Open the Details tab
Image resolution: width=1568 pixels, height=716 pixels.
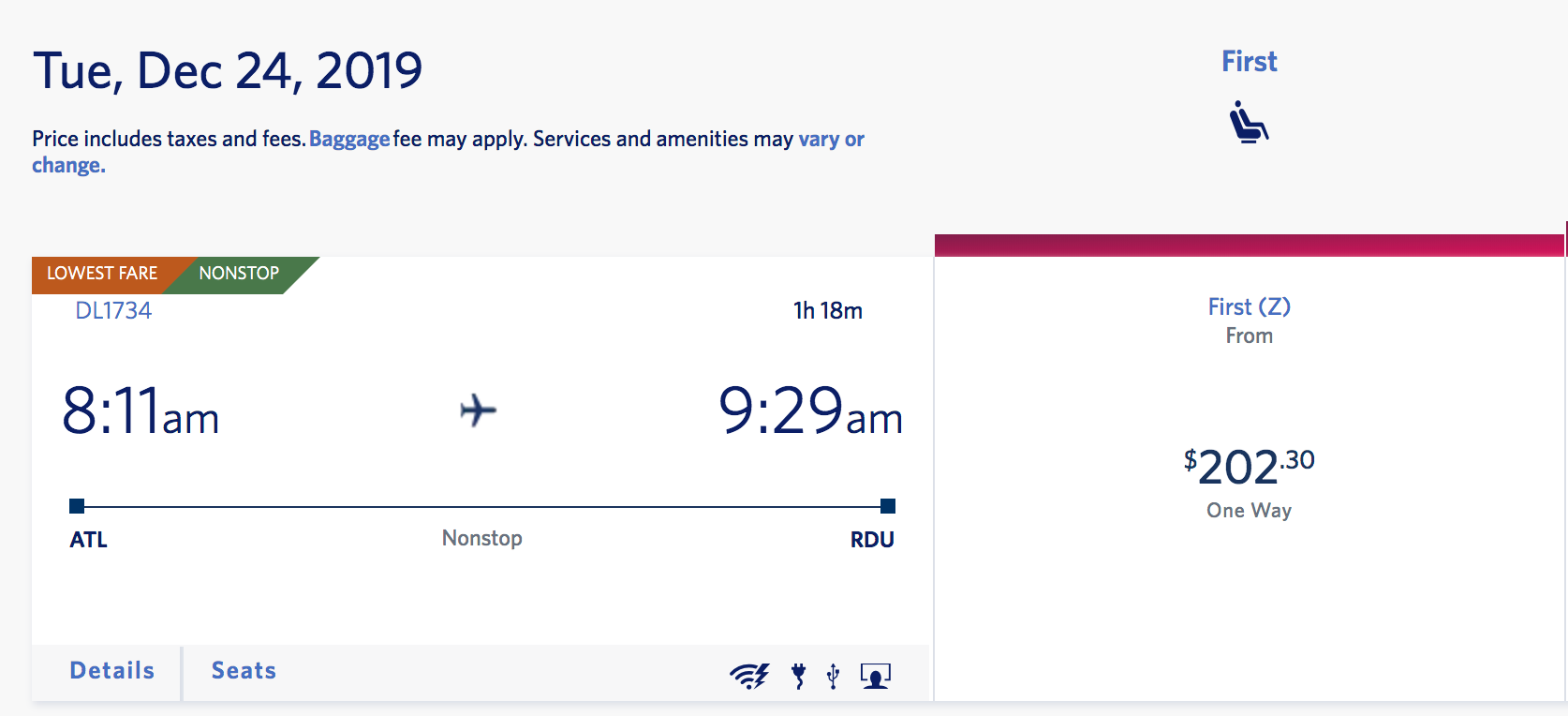click(x=112, y=671)
